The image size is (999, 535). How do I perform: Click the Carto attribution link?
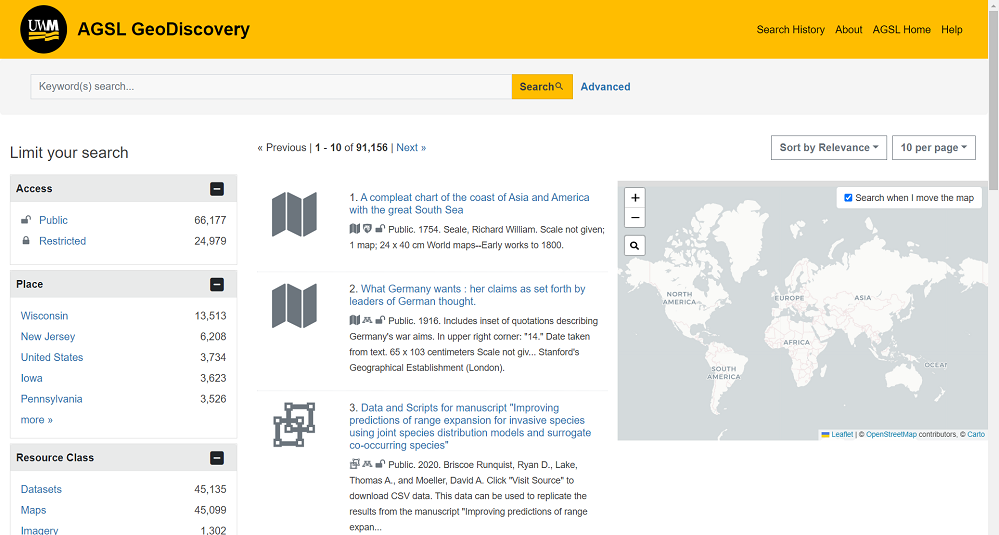tap(975, 434)
